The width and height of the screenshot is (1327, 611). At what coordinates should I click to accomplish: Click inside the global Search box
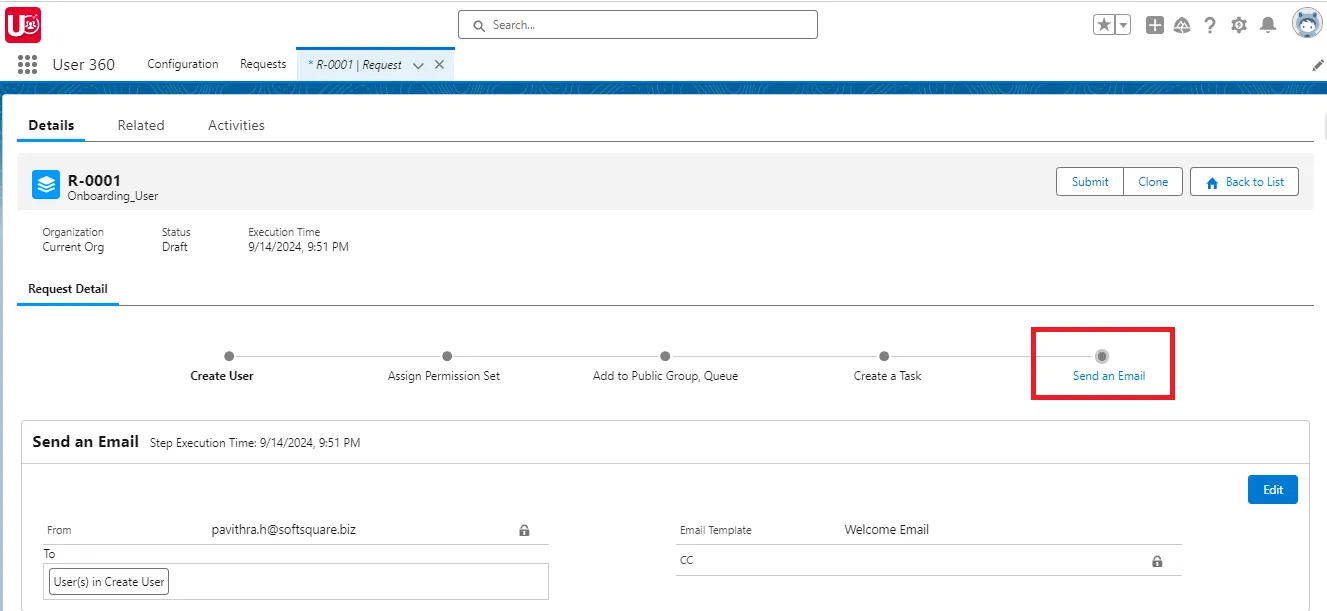point(637,24)
